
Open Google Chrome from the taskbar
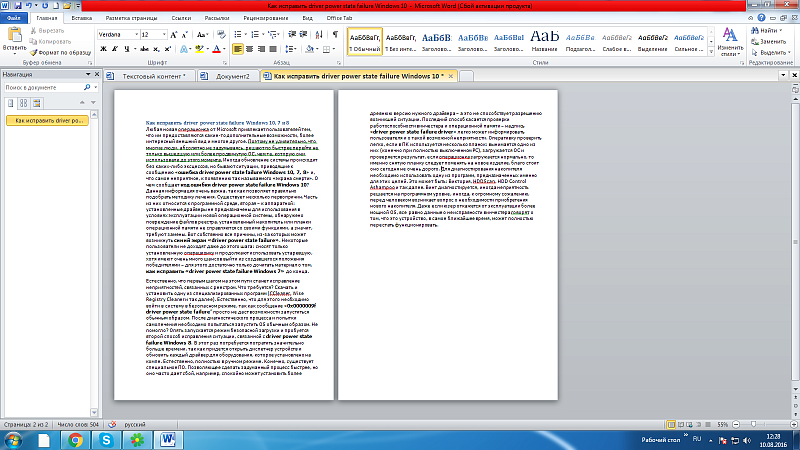pos(75,440)
